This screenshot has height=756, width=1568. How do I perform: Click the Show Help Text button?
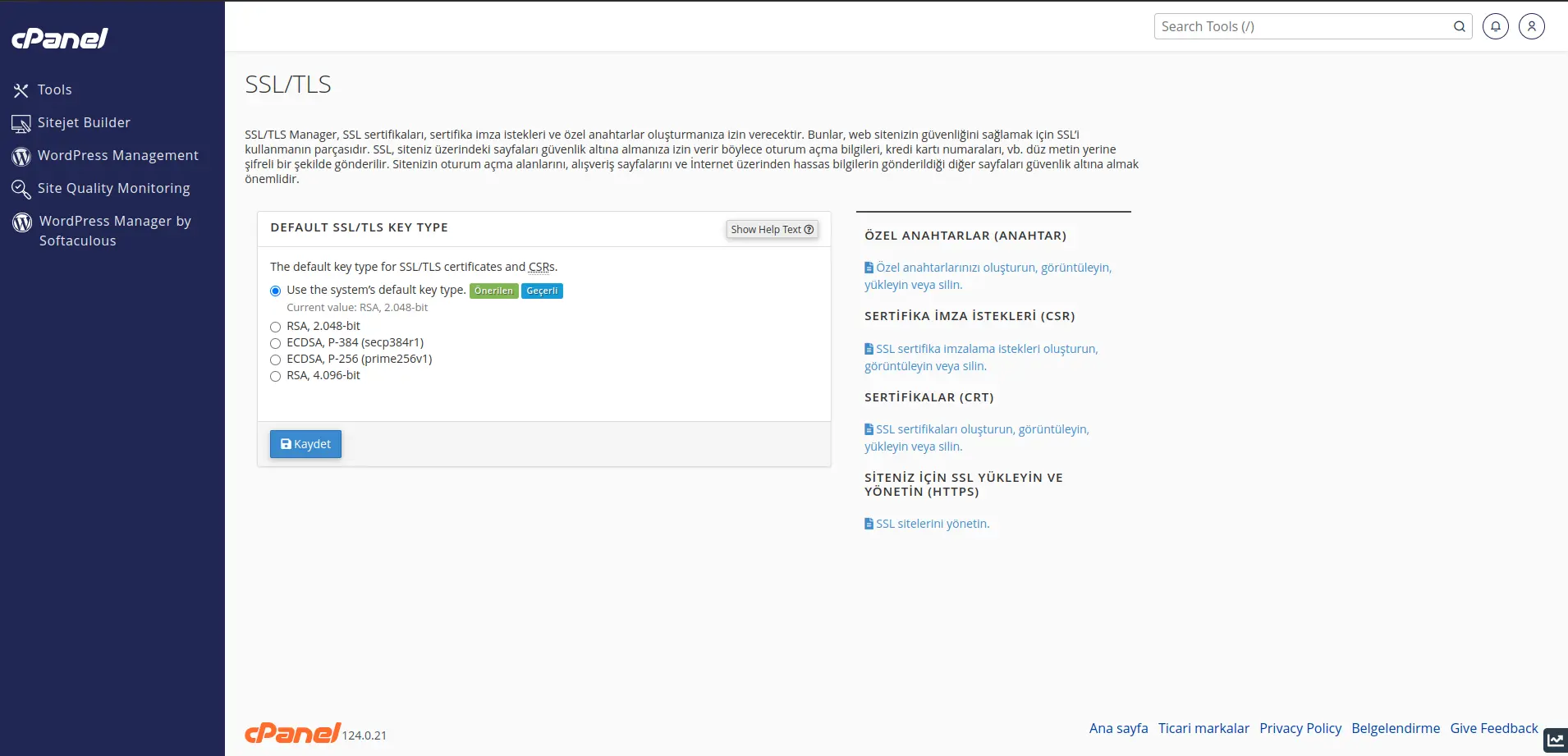click(773, 230)
